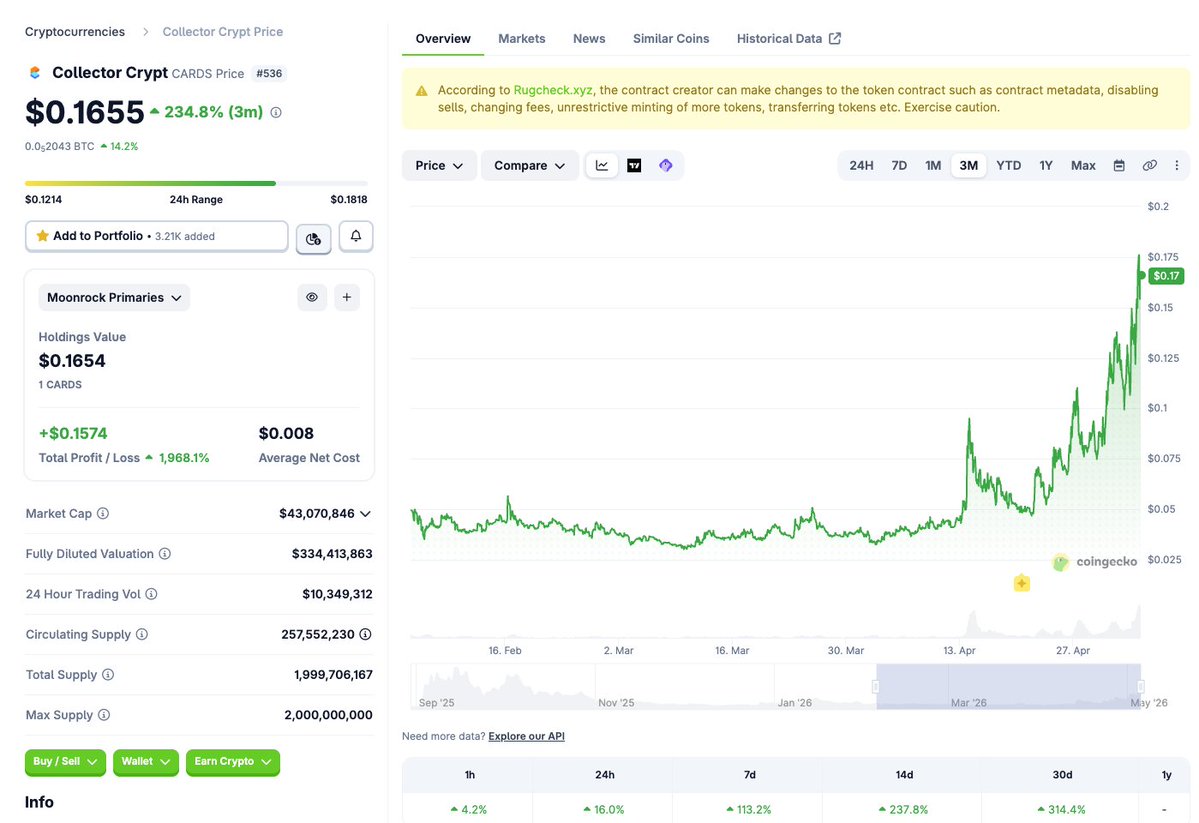Open the chart three-dot more menu
The width and height of the screenshot is (1199, 823).
1177,165
